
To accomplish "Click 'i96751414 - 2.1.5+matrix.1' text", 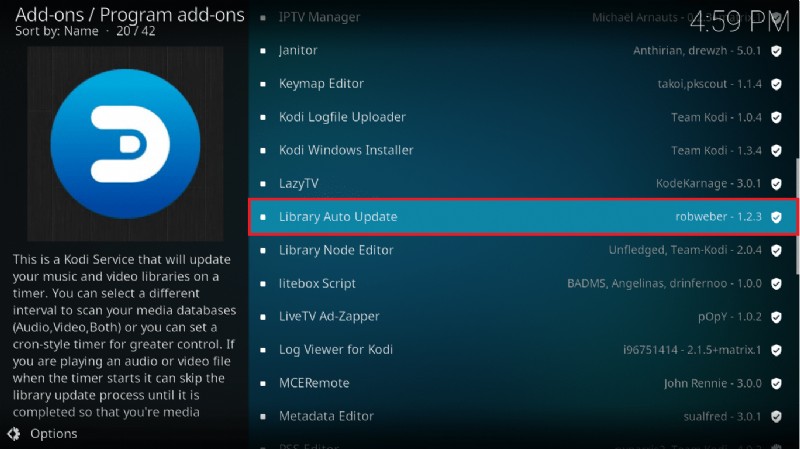I will click(x=692, y=350).
